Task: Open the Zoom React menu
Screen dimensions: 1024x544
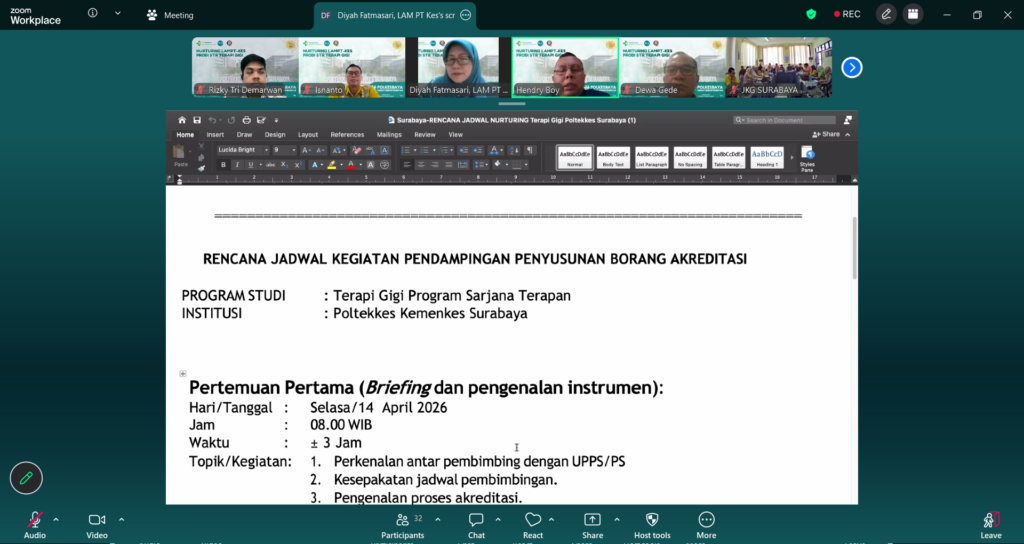Action: [x=533, y=524]
